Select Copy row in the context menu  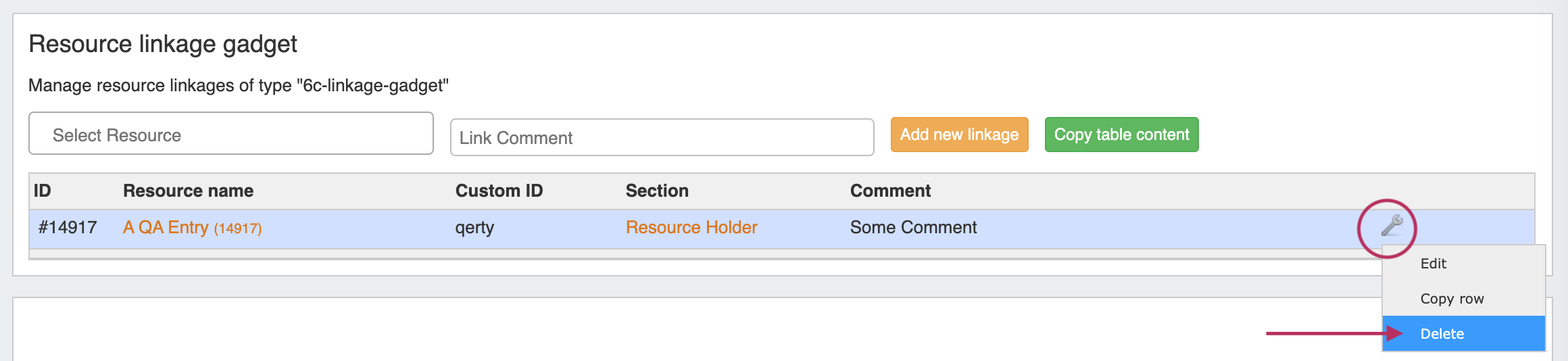(1452, 299)
